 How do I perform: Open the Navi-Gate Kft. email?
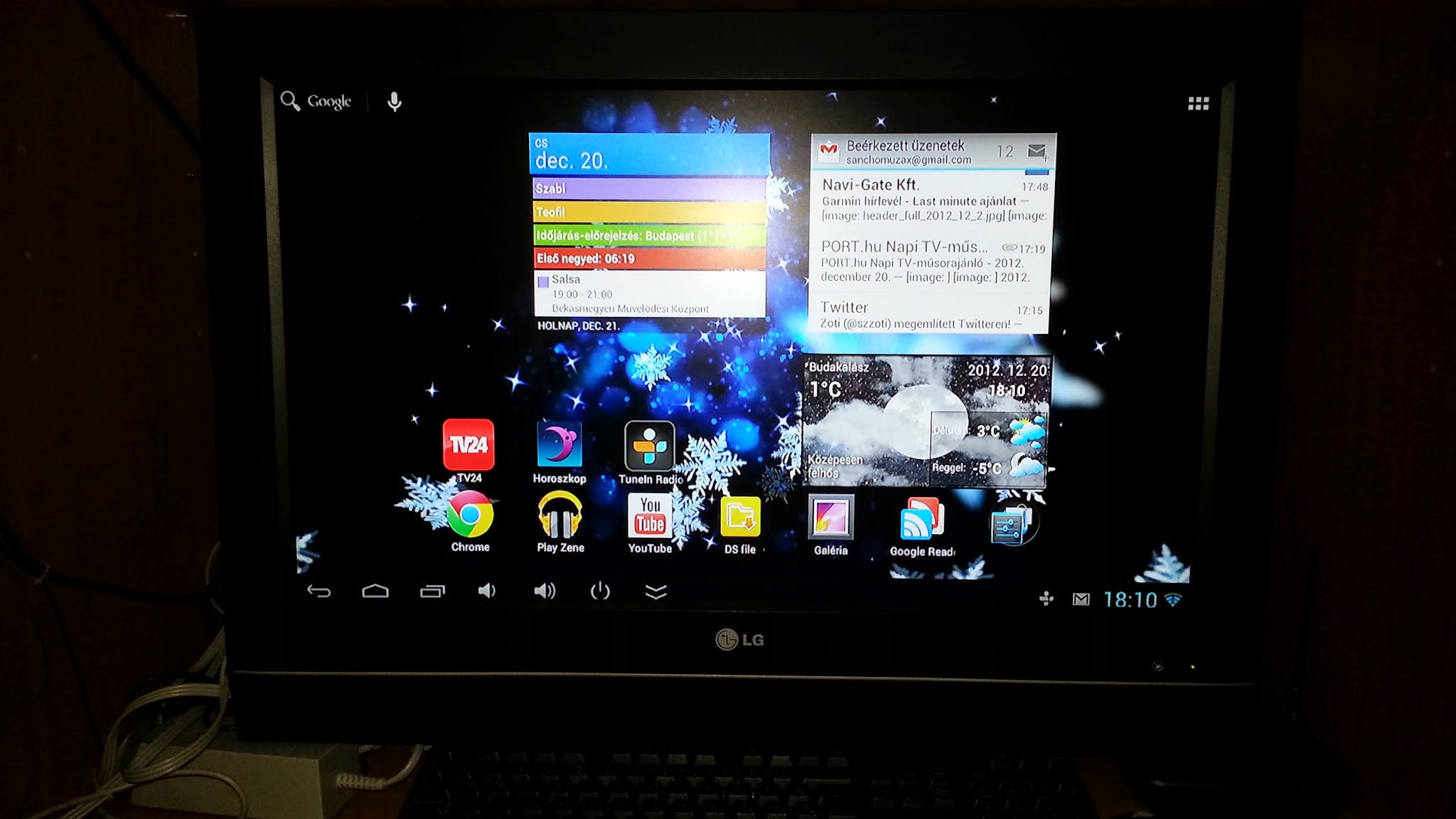point(931,200)
